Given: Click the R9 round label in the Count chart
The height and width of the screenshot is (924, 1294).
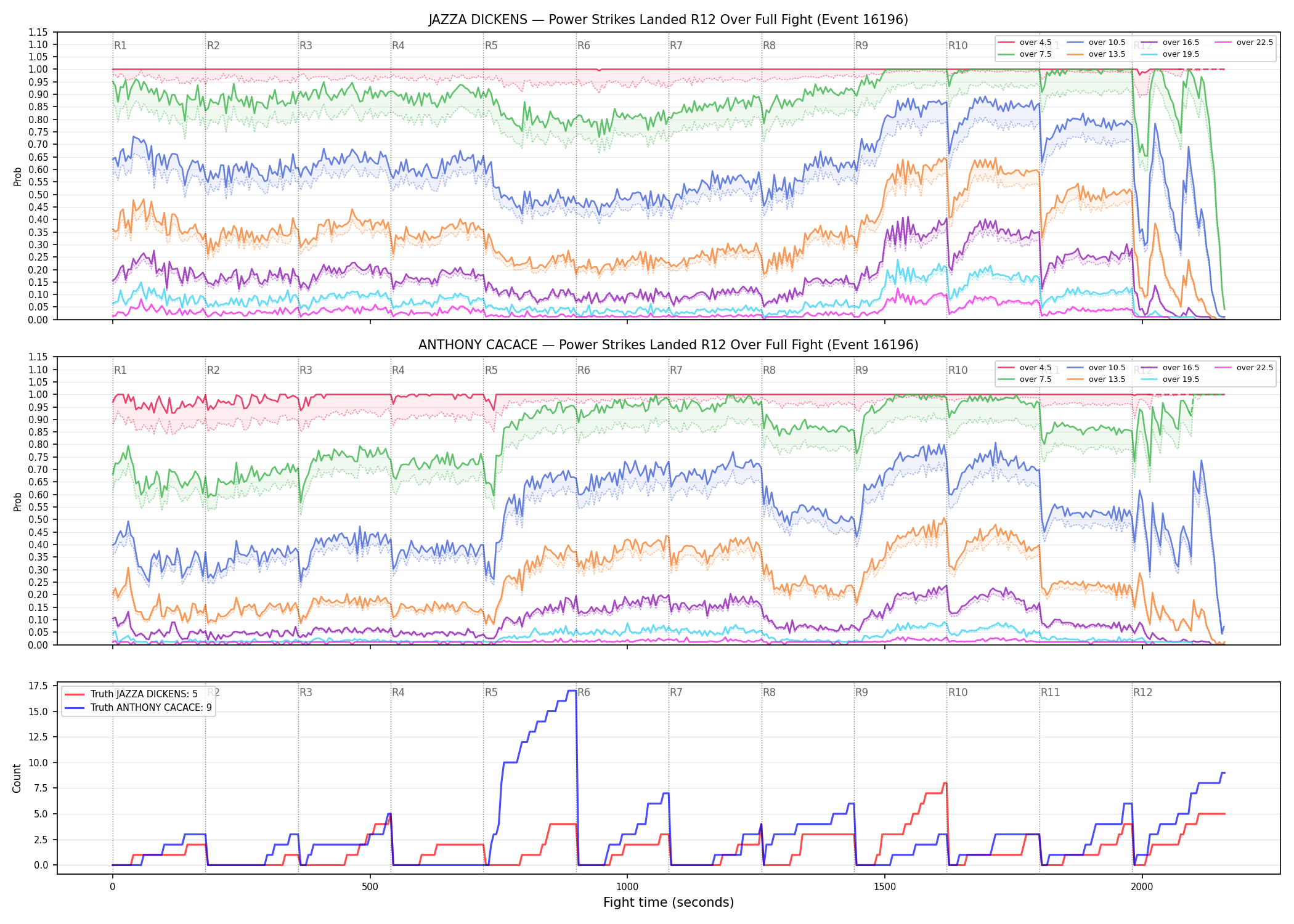Looking at the screenshot, I should point(861,692).
